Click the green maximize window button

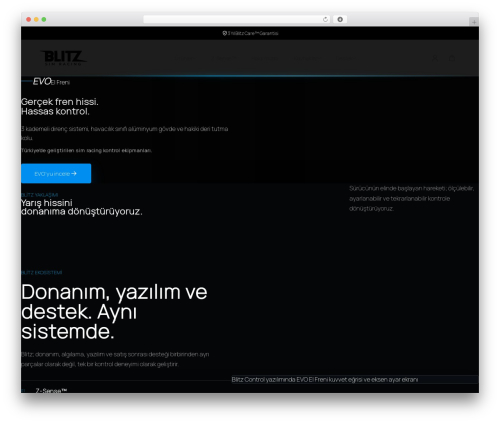[44, 19]
